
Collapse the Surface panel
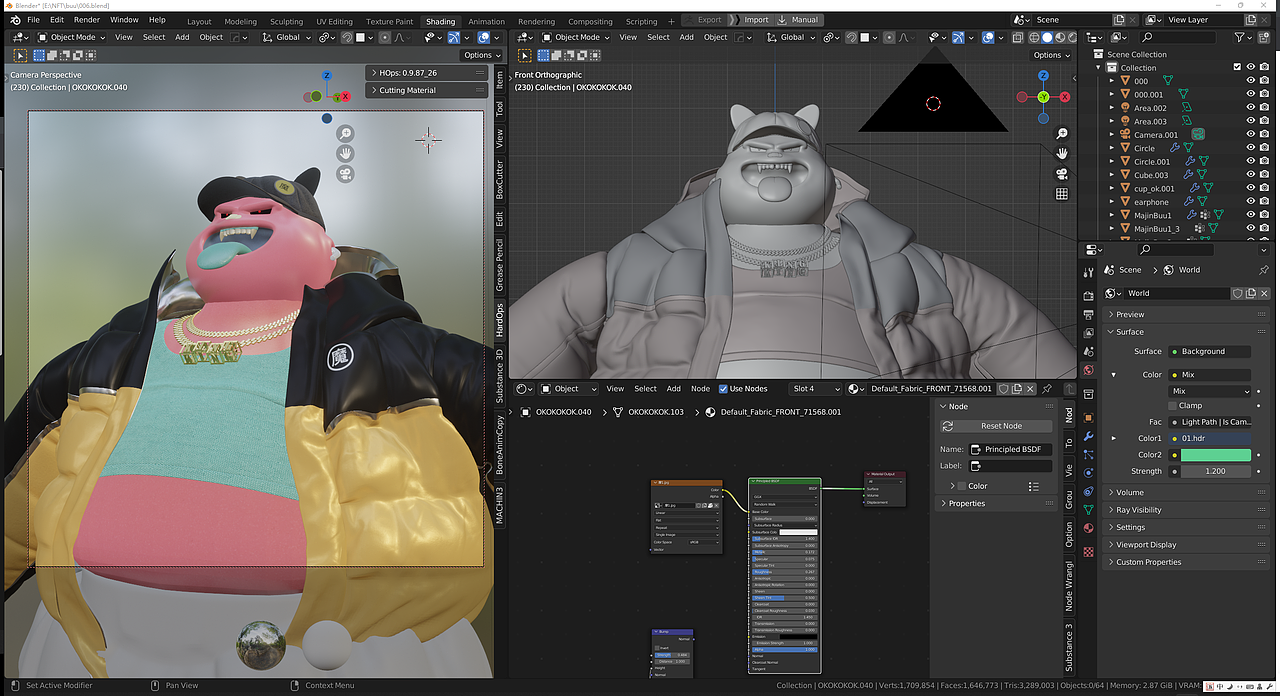(x=1184, y=332)
